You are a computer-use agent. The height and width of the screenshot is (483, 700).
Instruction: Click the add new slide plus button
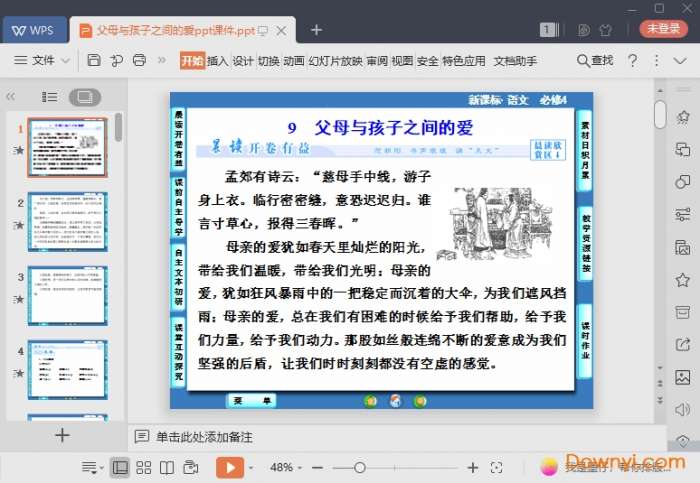click(x=62, y=435)
